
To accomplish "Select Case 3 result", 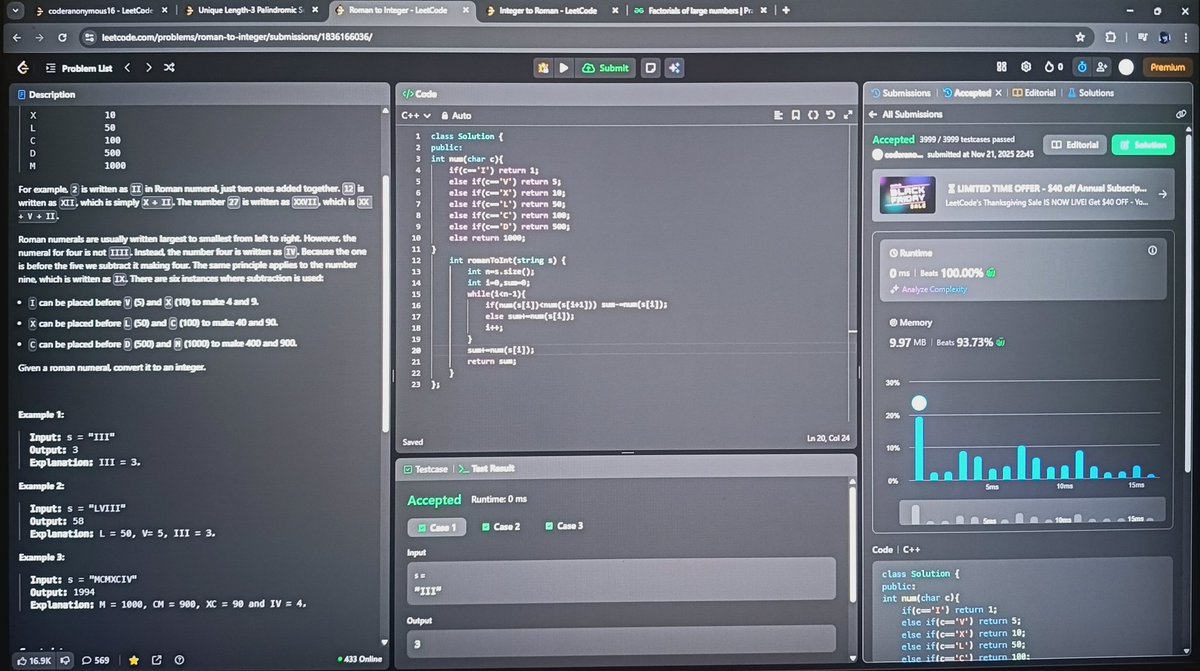I will click(x=564, y=526).
